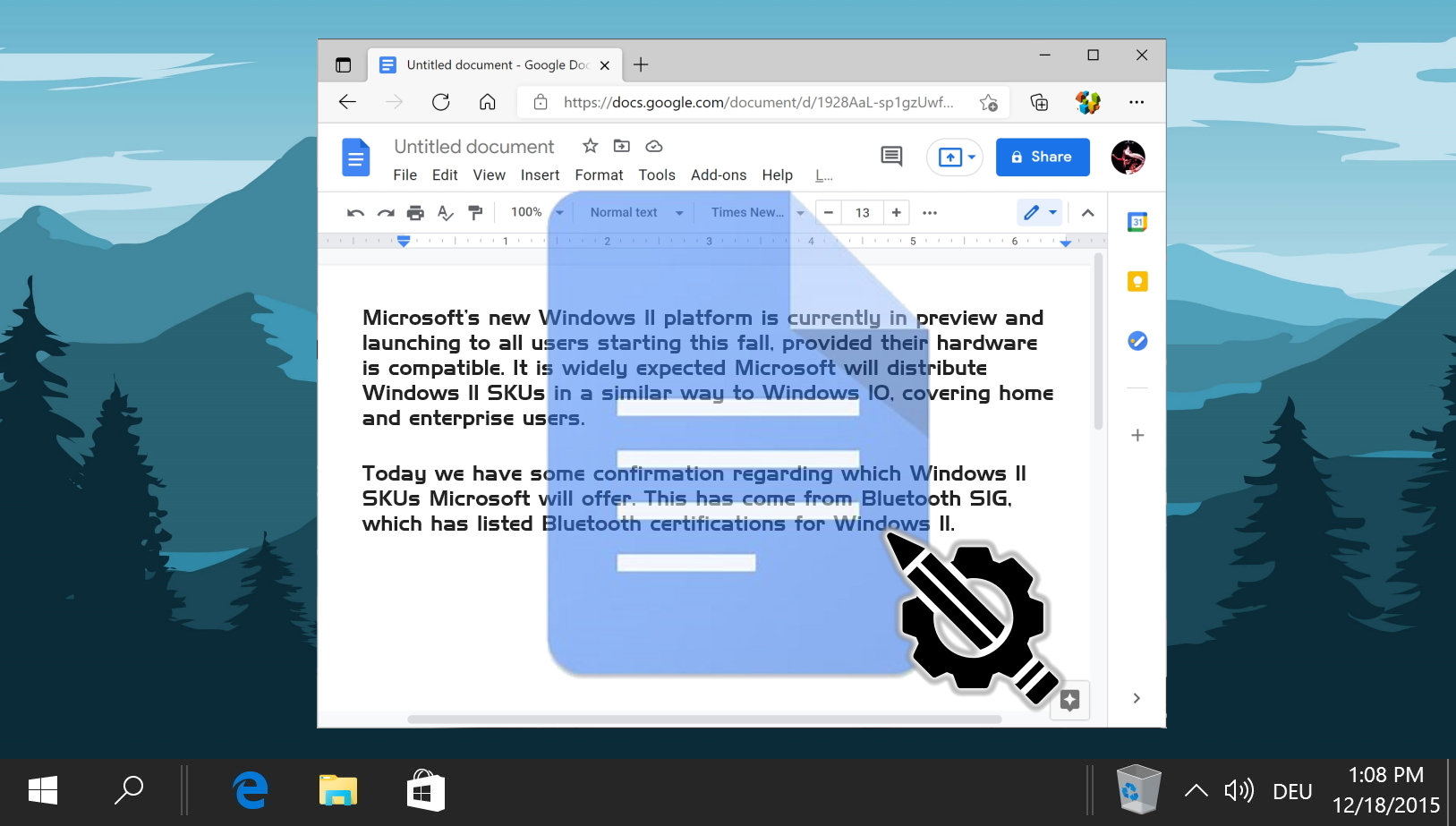
Task: Open the Format menu
Action: point(600,175)
